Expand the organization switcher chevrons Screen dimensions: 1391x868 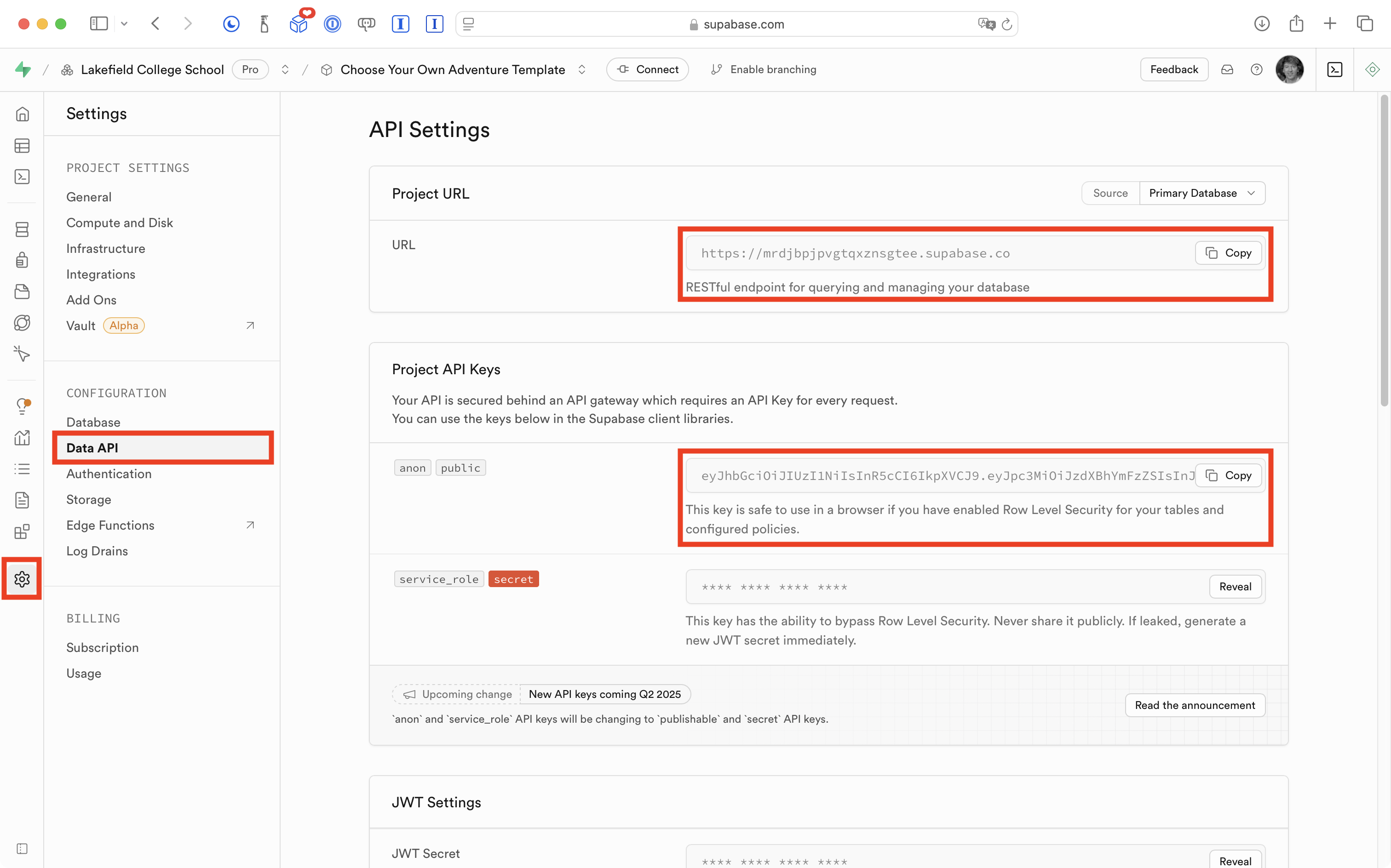click(285, 69)
